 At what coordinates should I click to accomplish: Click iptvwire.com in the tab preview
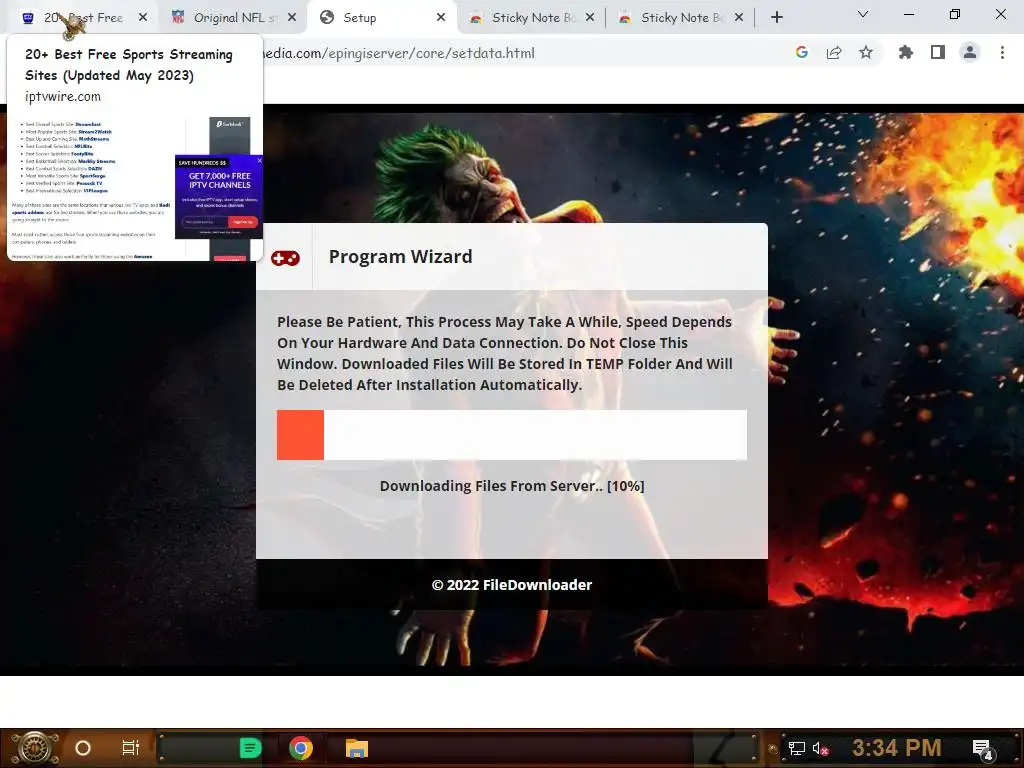coord(63,97)
